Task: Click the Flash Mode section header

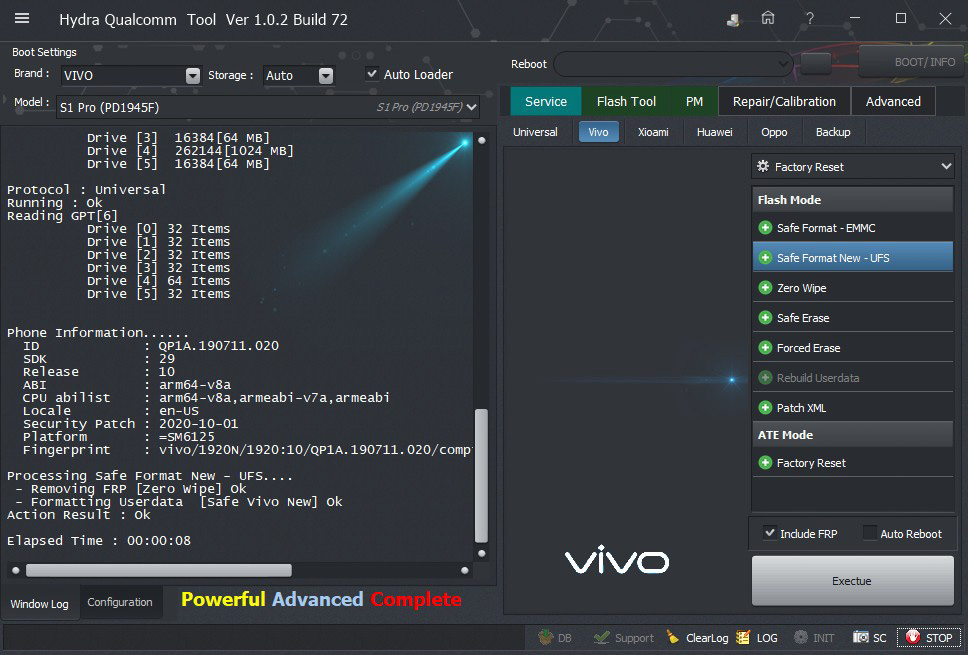Action: [853, 200]
